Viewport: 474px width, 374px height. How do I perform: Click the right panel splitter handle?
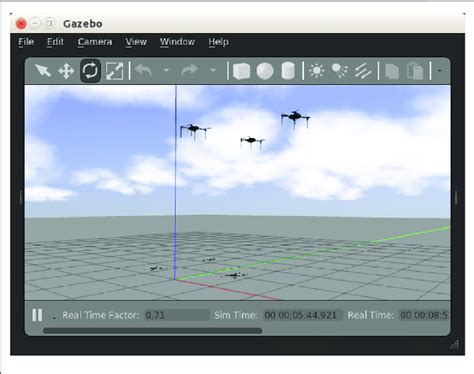pos(456,197)
